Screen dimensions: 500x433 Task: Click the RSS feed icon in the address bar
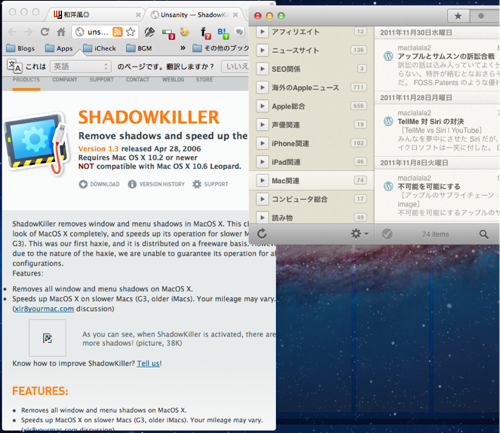point(117,32)
